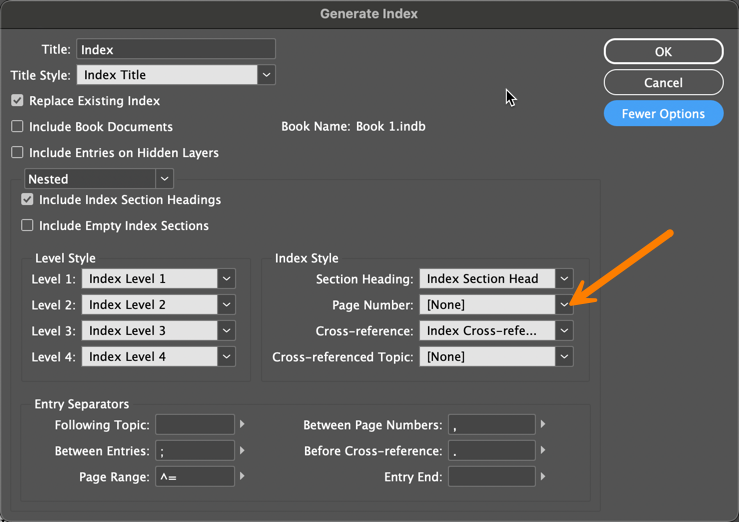This screenshot has height=522, width=739.
Task: Click OK to generate the index
Action: coord(663,52)
